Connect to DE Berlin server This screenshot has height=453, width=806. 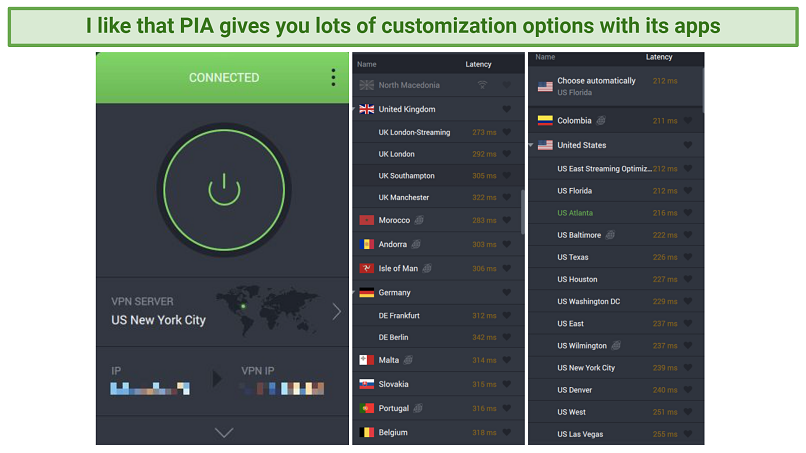point(438,337)
